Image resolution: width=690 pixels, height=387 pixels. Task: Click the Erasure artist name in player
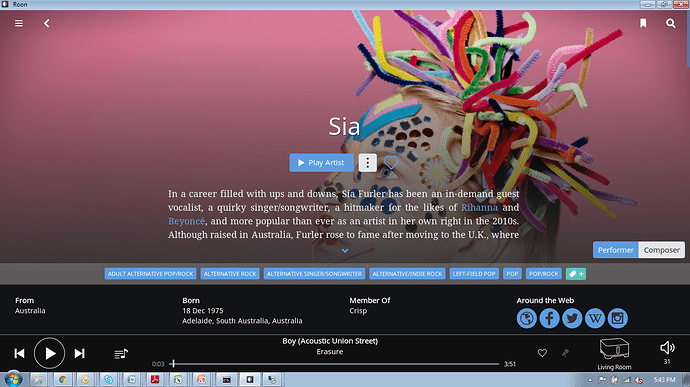click(330, 352)
